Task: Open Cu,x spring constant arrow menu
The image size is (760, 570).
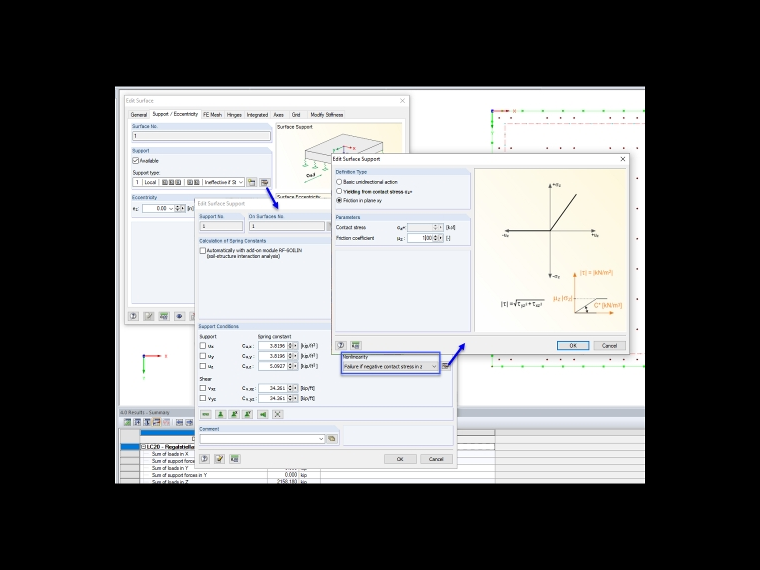Action: pos(296,346)
